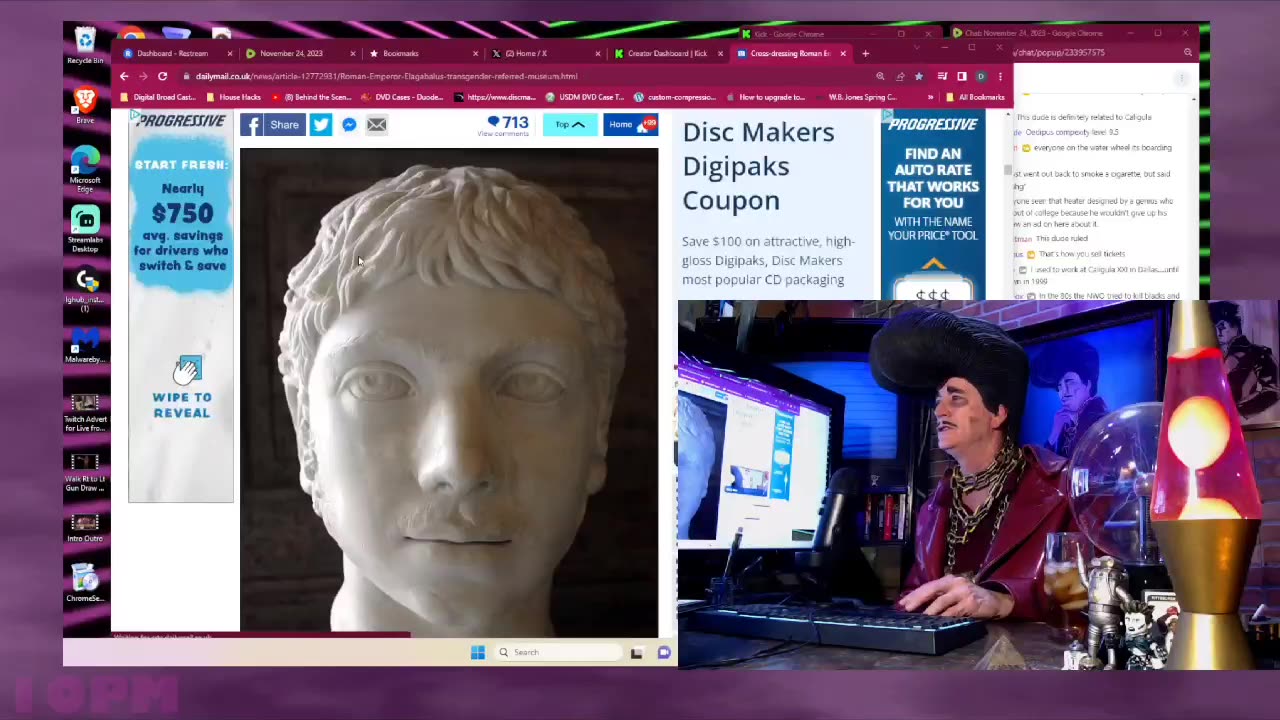The width and height of the screenshot is (1280, 720).
Task: Share article on Twitter
Action: point(321,125)
